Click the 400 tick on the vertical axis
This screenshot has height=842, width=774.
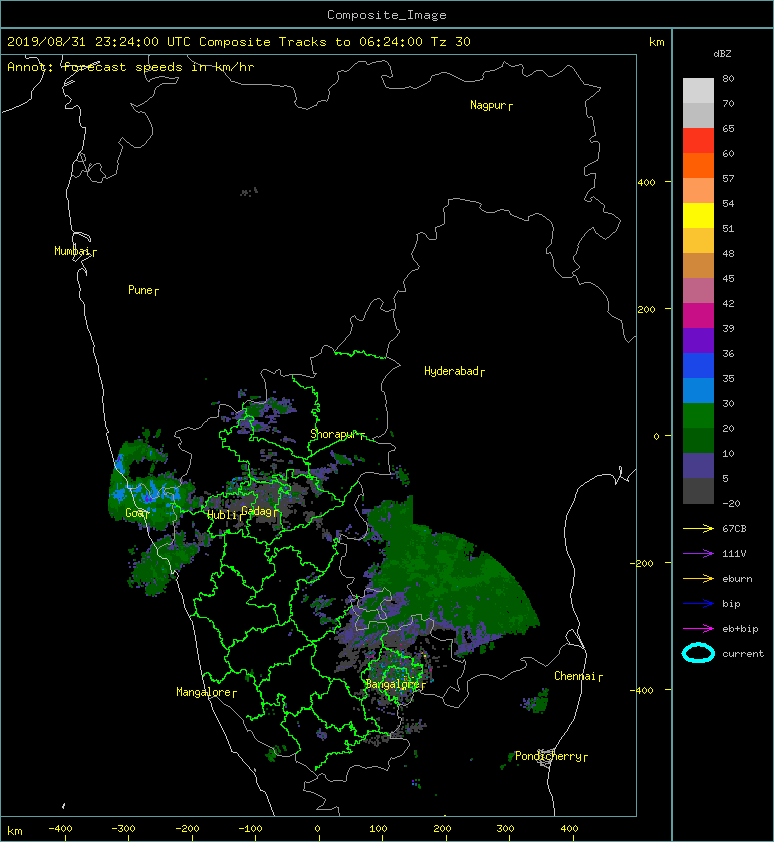click(647, 182)
